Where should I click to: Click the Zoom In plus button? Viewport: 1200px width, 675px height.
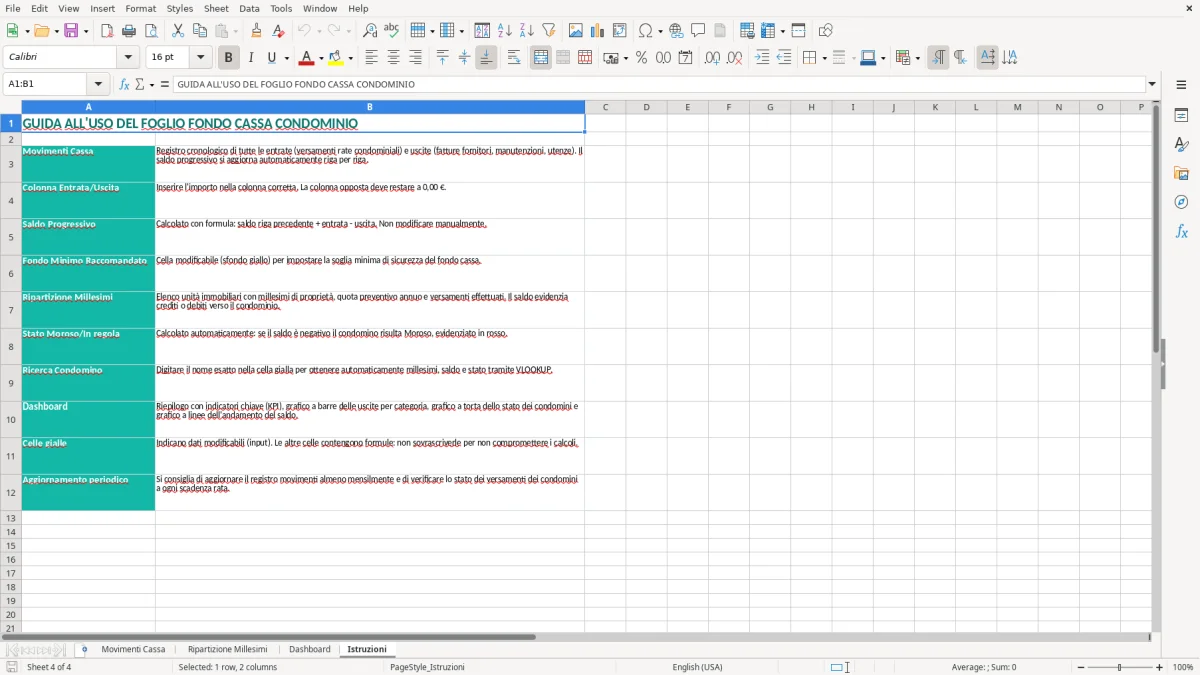pos(1160,667)
